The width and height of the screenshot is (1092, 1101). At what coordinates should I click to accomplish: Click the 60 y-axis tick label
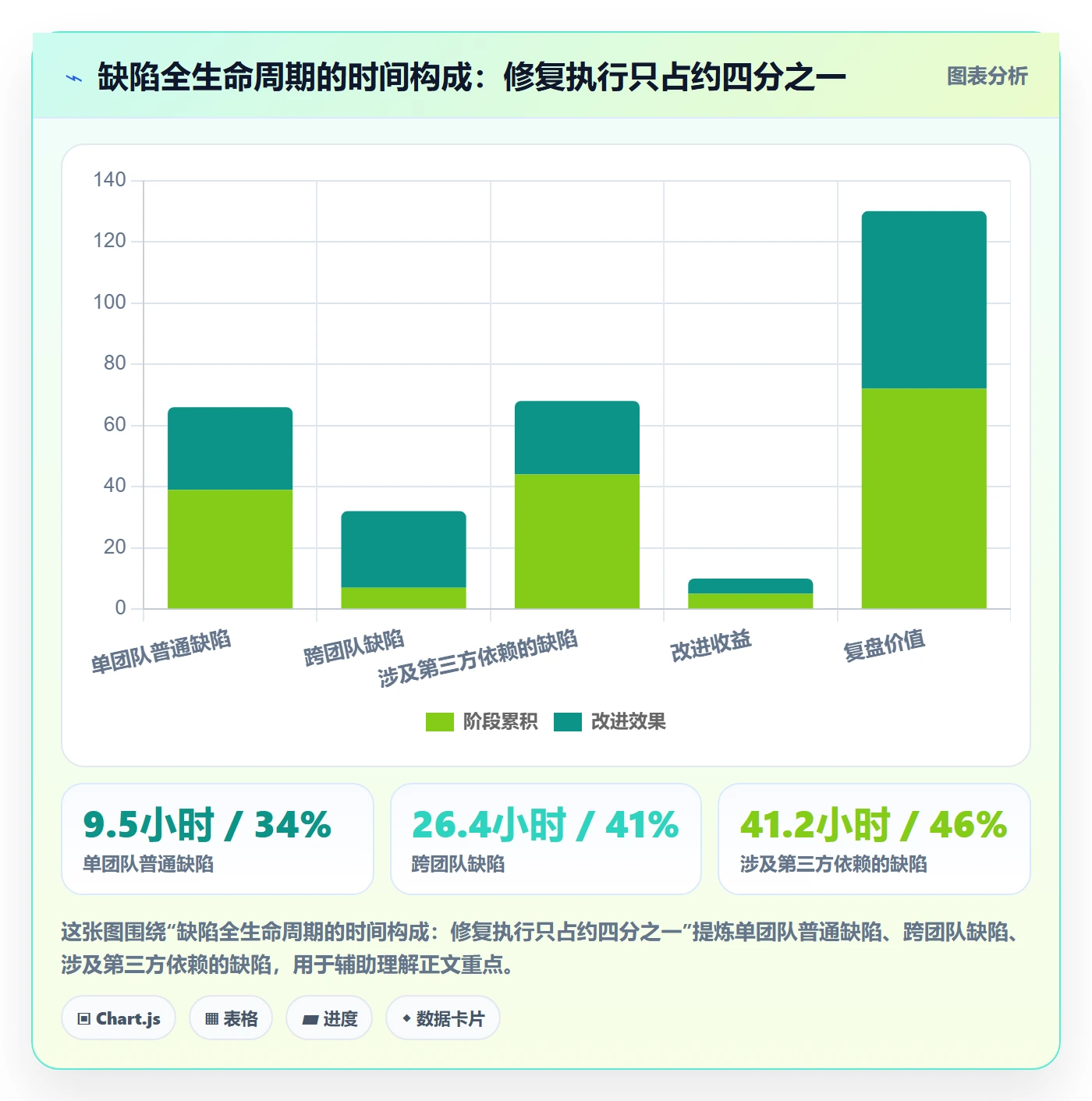[x=115, y=425]
